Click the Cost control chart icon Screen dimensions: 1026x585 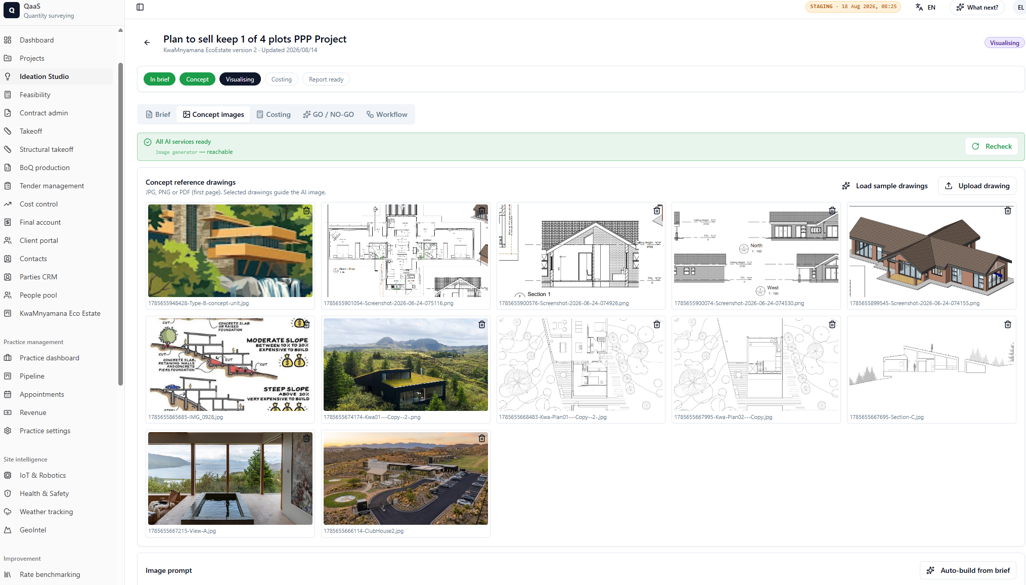8,204
